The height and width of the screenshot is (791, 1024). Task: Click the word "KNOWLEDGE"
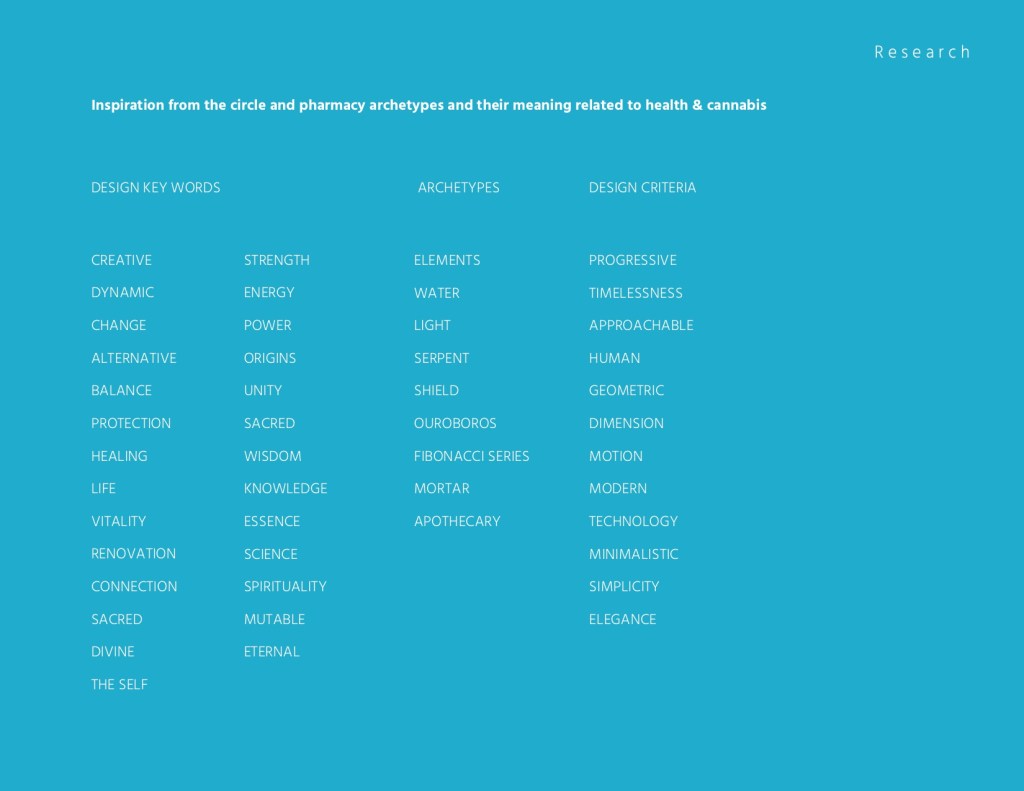(x=285, y=489)
